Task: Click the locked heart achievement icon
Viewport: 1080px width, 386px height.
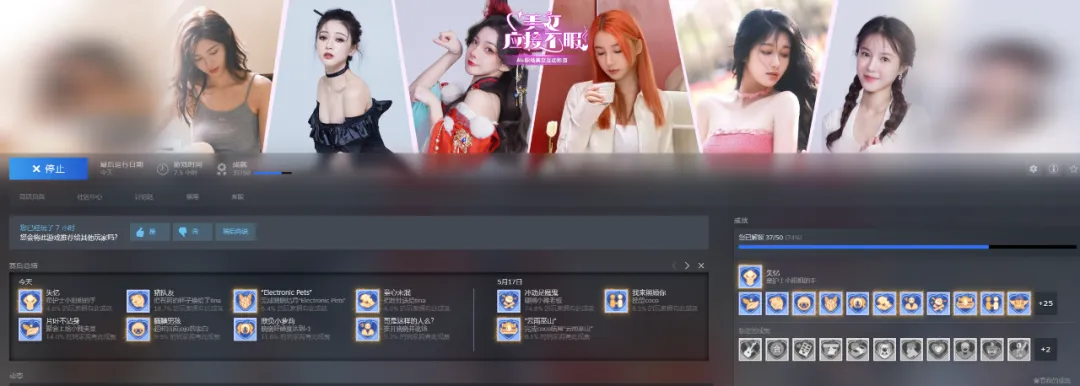Action: [937, 349]
